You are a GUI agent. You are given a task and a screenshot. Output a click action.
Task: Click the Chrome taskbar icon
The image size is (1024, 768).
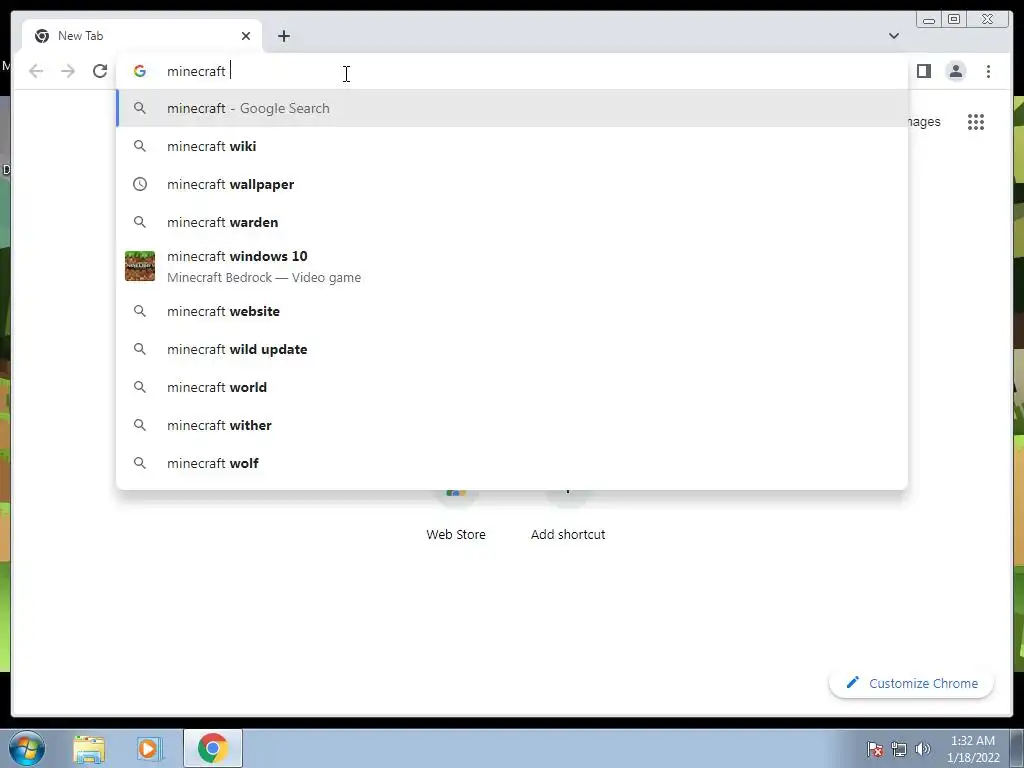tap(213, 748)
